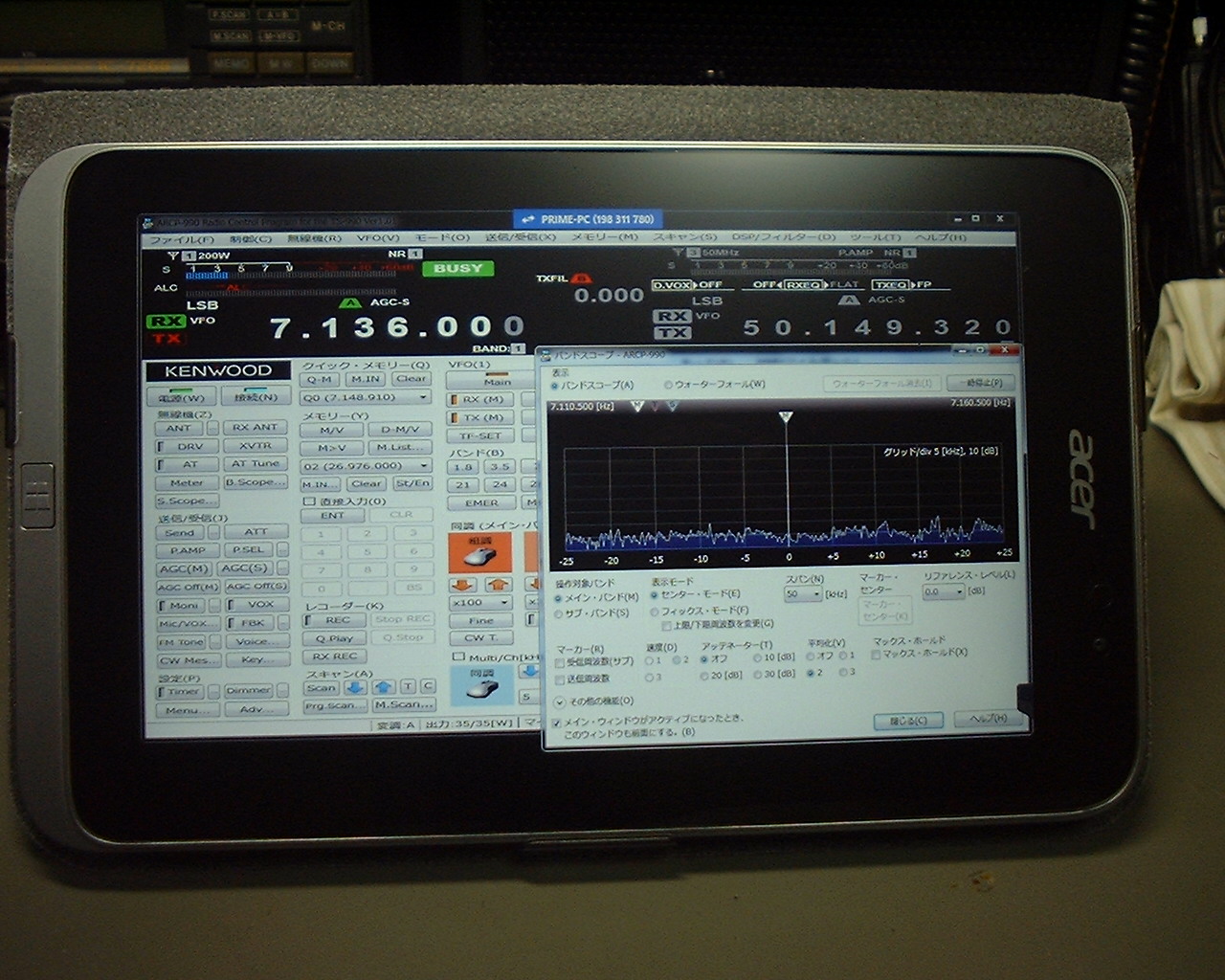Toggle the VOX button
This screenshot has width=1225, height=980.
pyautogui.click(x=259, y=605)
